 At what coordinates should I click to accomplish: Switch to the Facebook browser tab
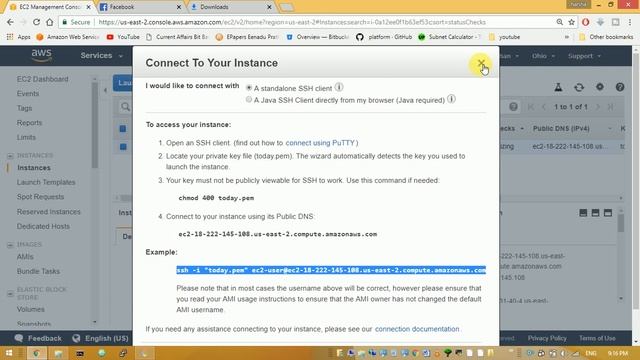pyautogui.click(x=140, y=7)
